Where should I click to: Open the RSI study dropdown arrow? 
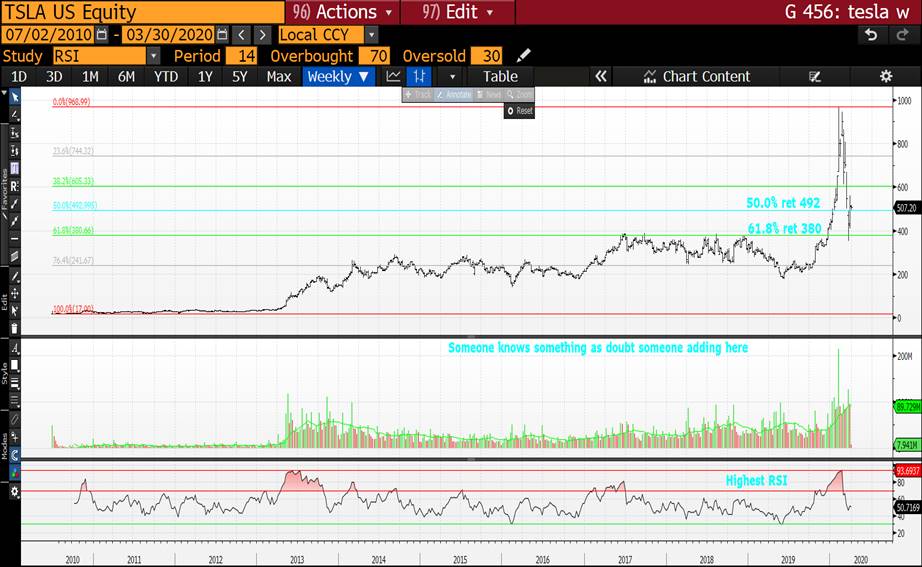coord(153,56)
